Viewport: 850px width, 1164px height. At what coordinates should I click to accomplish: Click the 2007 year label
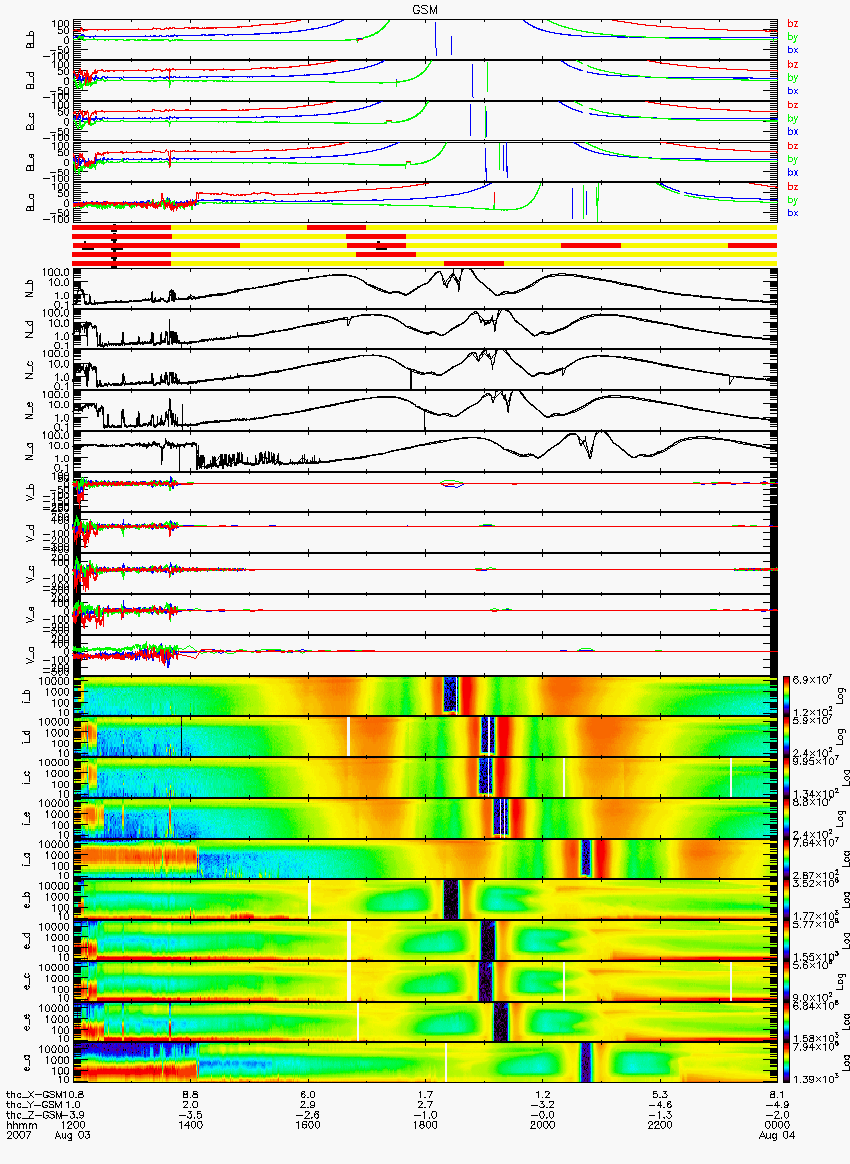[19, 1136]
